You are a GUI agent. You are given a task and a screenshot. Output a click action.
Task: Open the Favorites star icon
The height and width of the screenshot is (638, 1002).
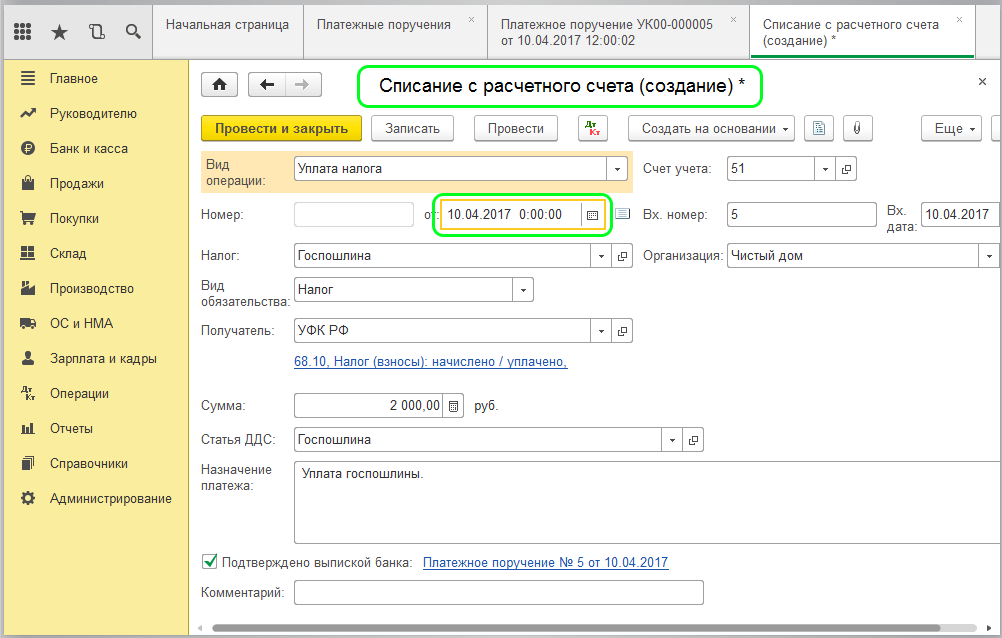tap(59, 31)
